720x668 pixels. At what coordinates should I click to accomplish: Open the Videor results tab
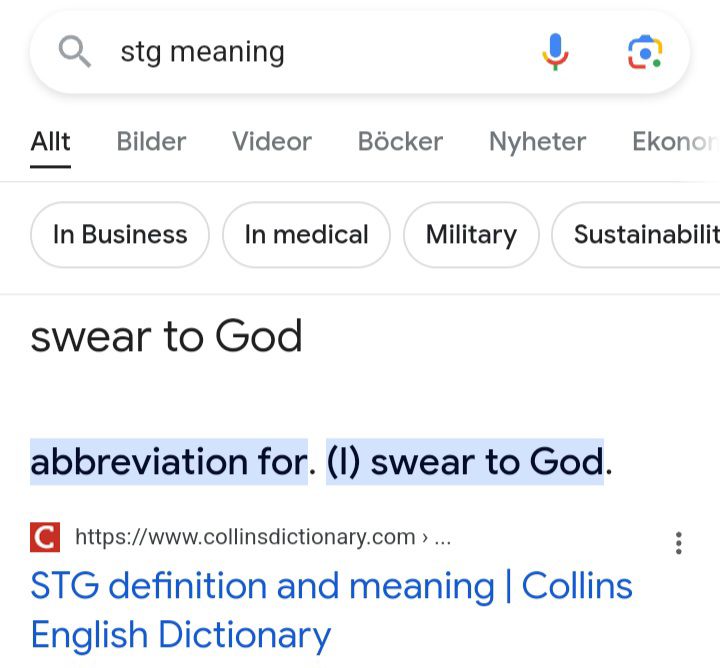tap(272, 142)
